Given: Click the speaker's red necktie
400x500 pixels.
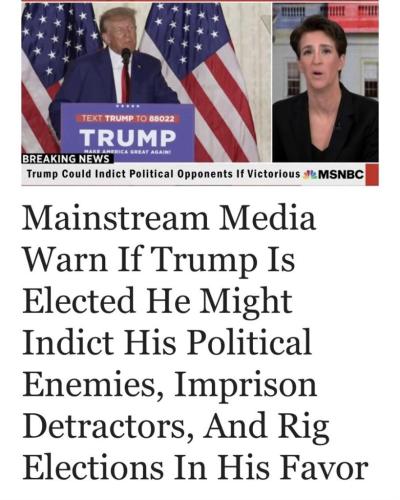Looking at the screenshot, I should (125, 82).
